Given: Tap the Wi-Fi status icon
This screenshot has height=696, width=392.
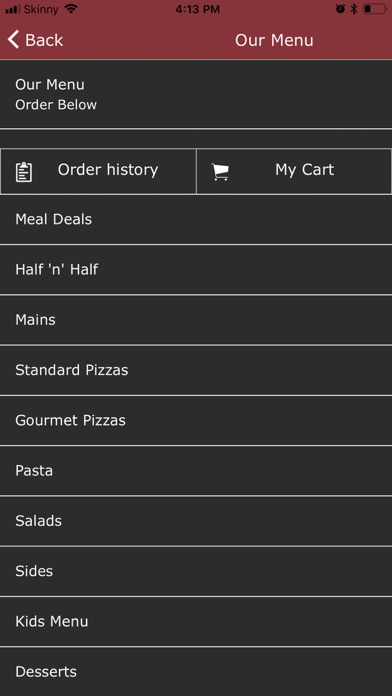Looking at the screenshot, I should pos(71,9).
